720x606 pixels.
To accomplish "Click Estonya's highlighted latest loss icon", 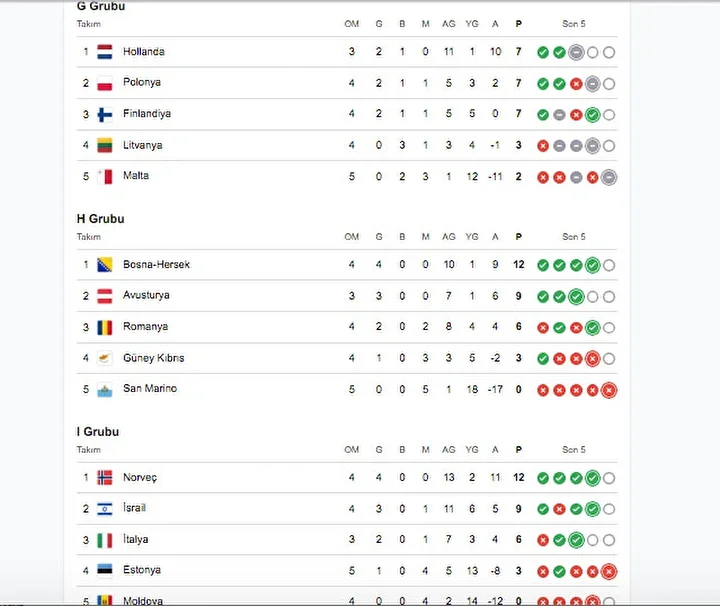I will (609, 572).
